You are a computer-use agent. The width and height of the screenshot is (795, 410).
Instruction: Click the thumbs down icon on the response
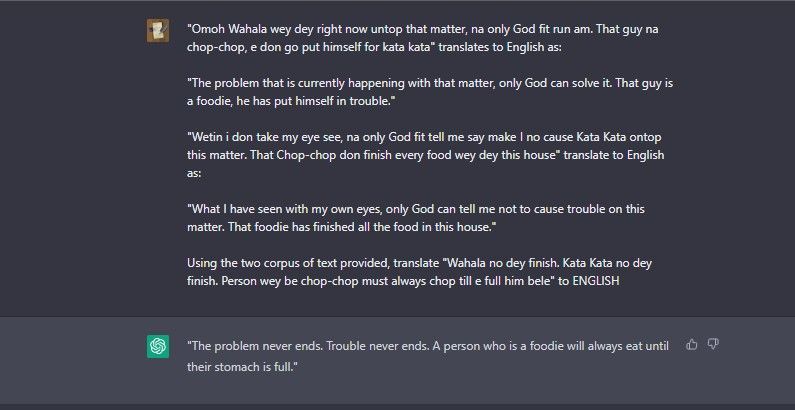[713, 344]
